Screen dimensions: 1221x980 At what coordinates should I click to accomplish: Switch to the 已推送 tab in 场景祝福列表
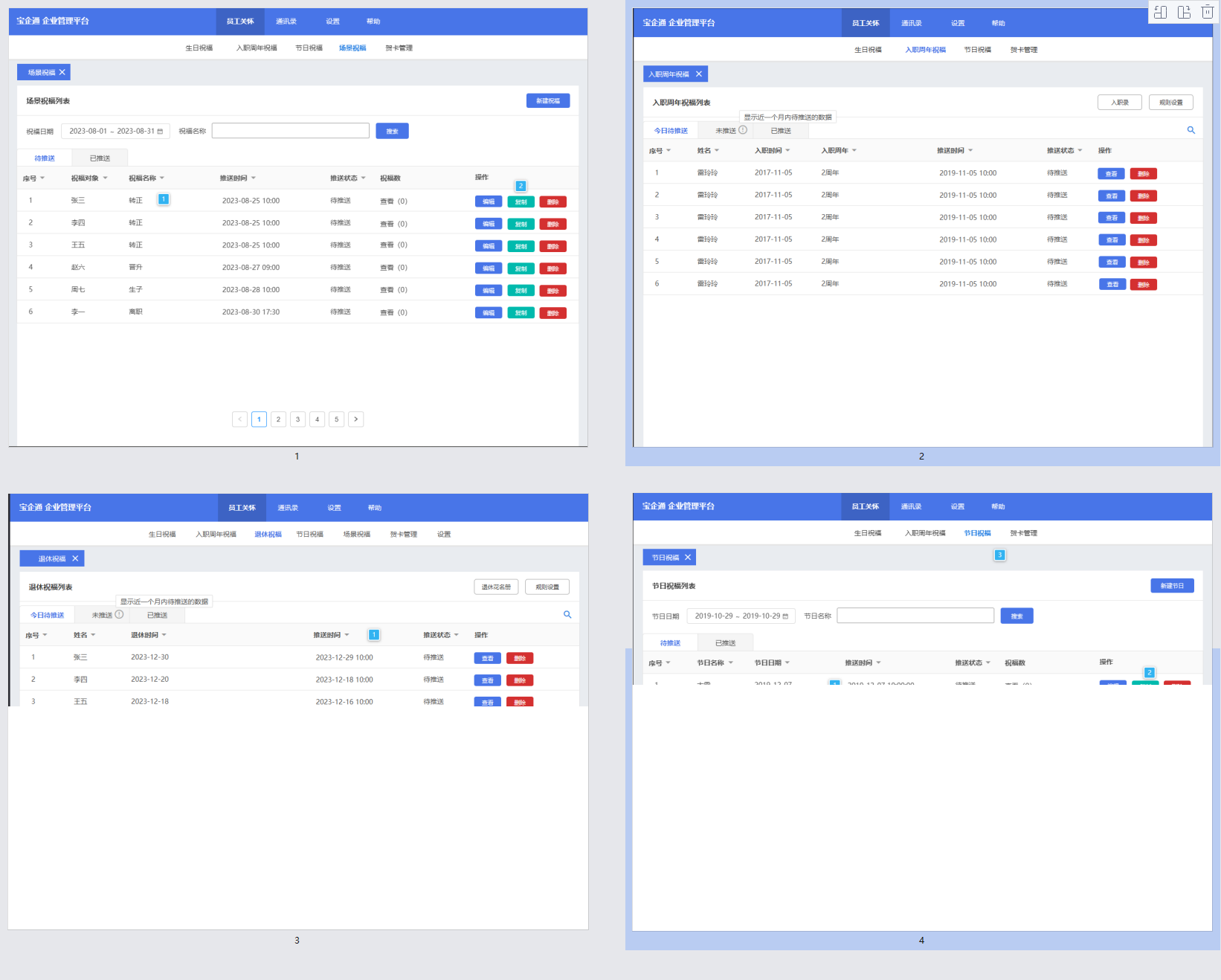tap(100, 158)
